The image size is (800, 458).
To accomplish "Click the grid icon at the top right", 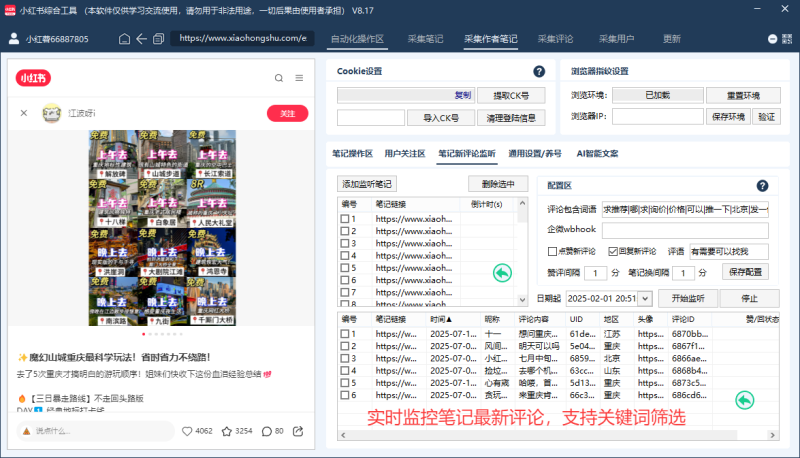I will point(787,39).
